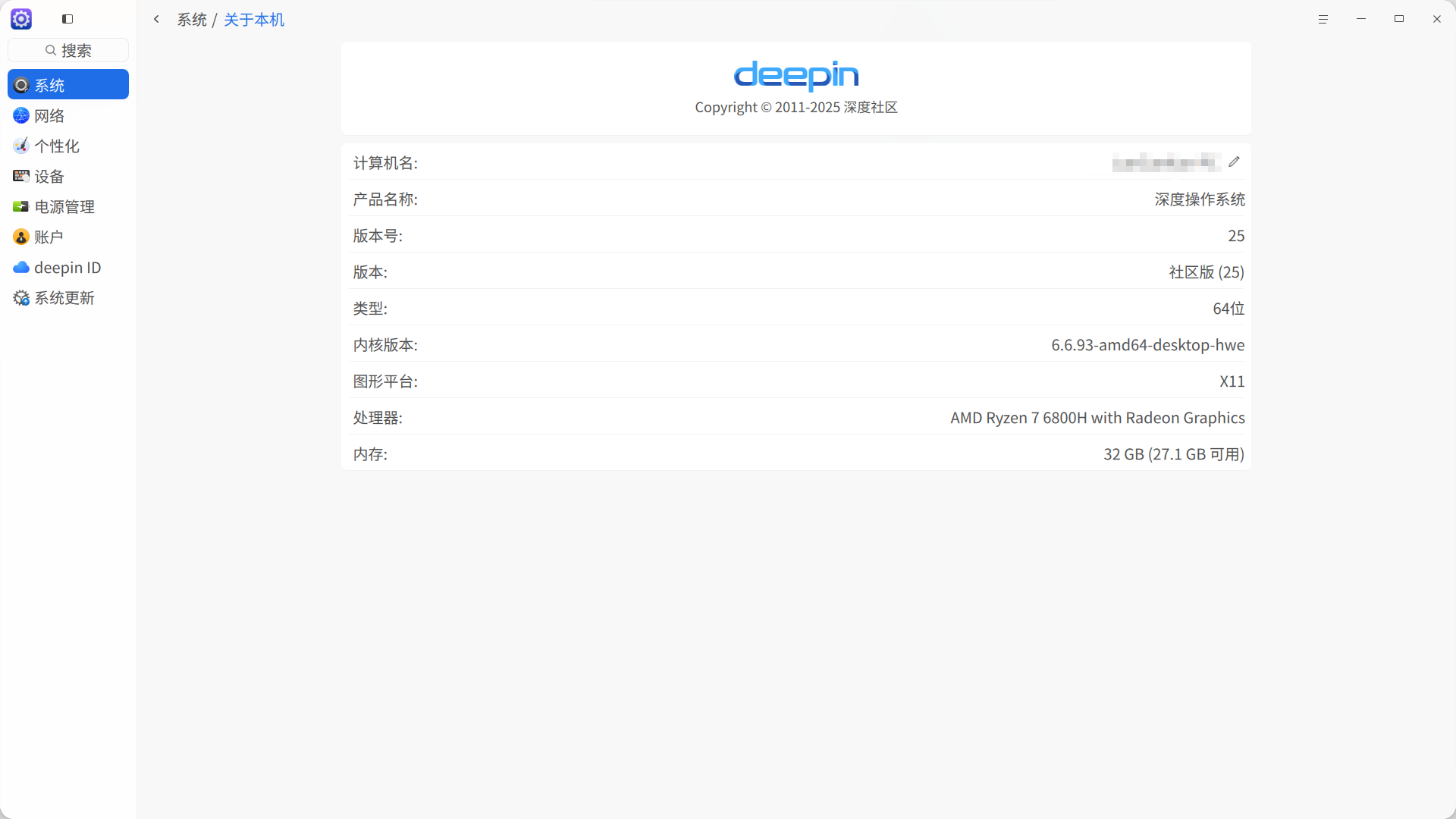Click the Control Center app icon
This screenshot has width=1456, height=819.
pos(21,19)
